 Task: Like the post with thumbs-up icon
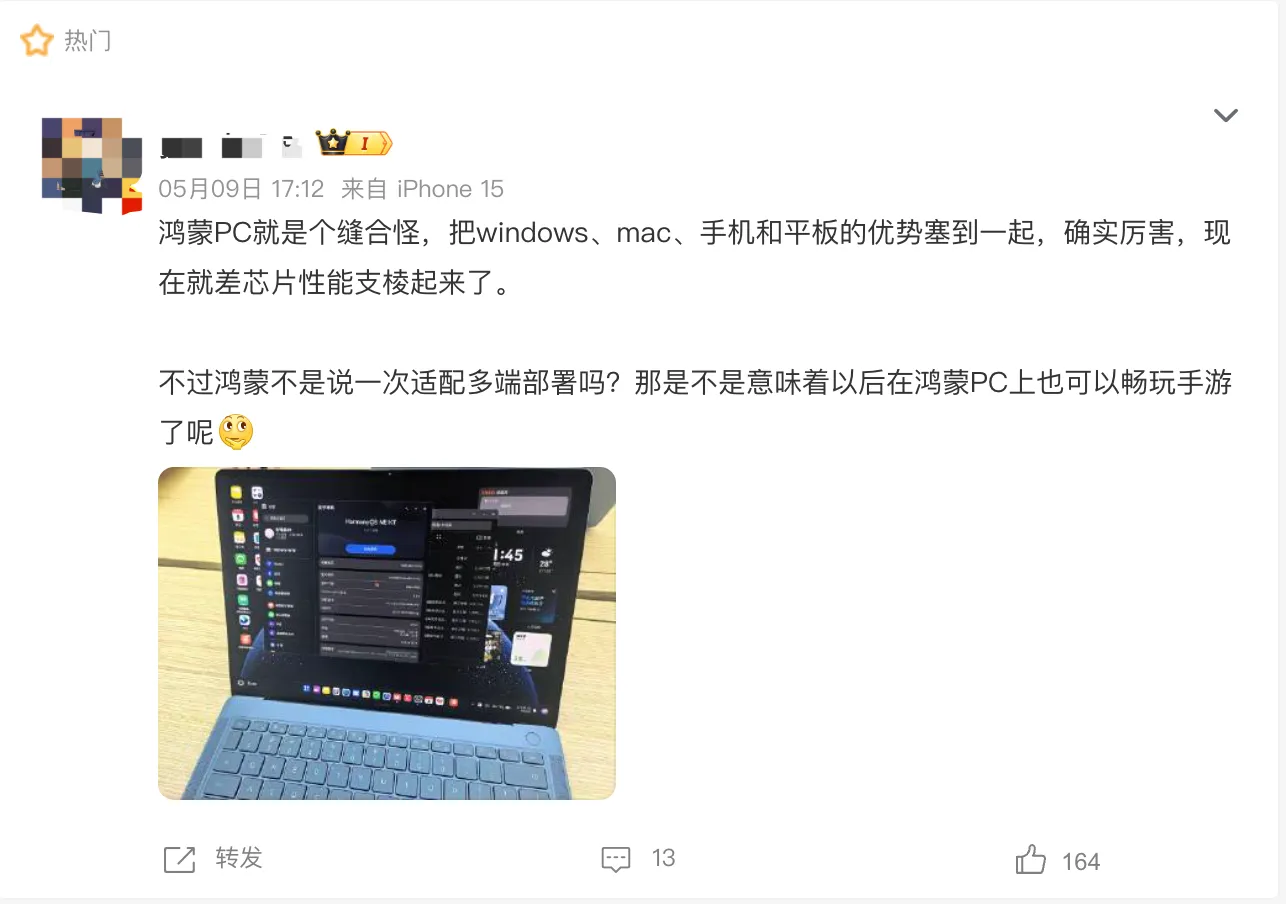(x=1031, y=859)
